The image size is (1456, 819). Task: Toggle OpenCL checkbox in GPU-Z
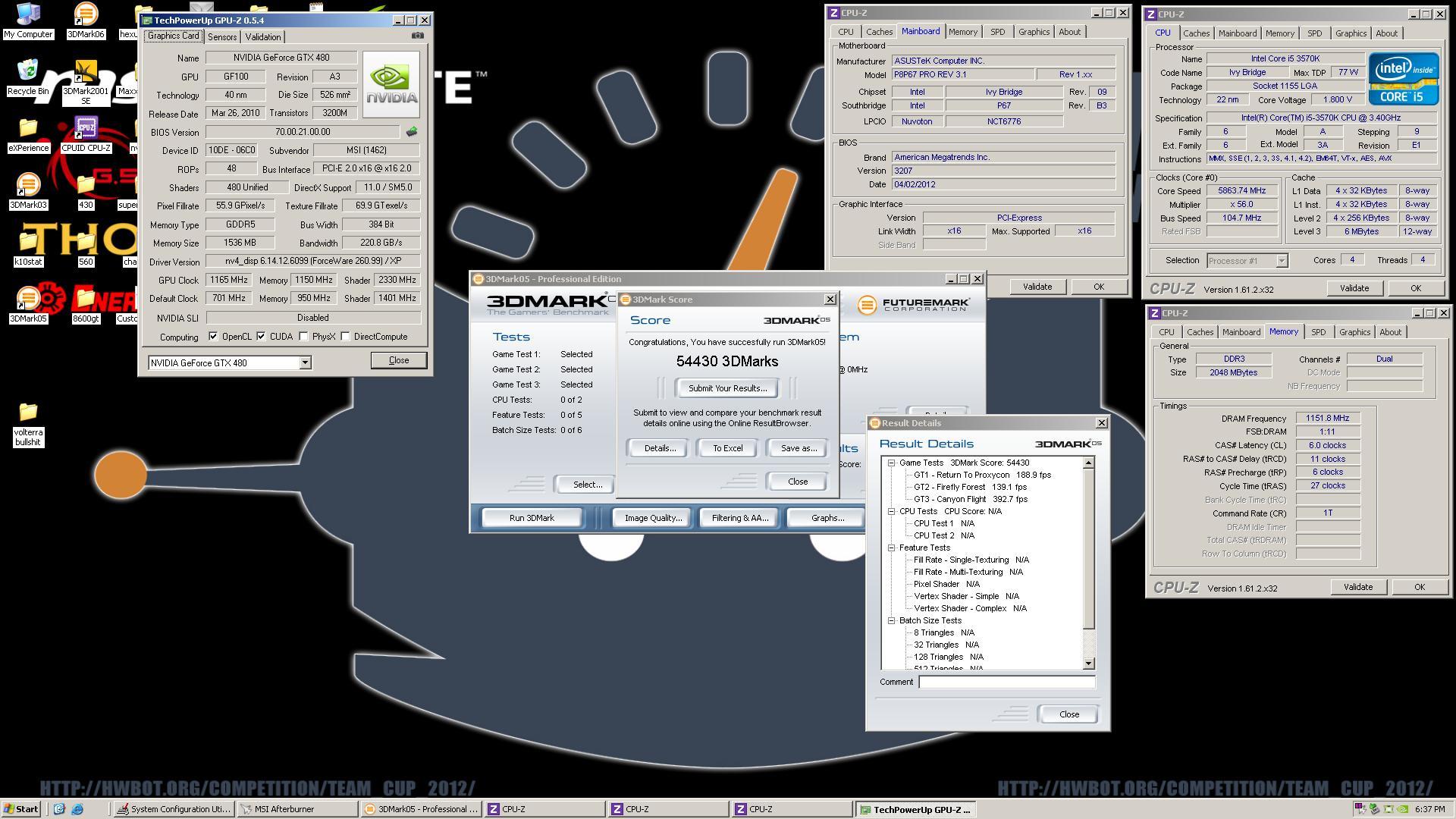pos(213,337)
